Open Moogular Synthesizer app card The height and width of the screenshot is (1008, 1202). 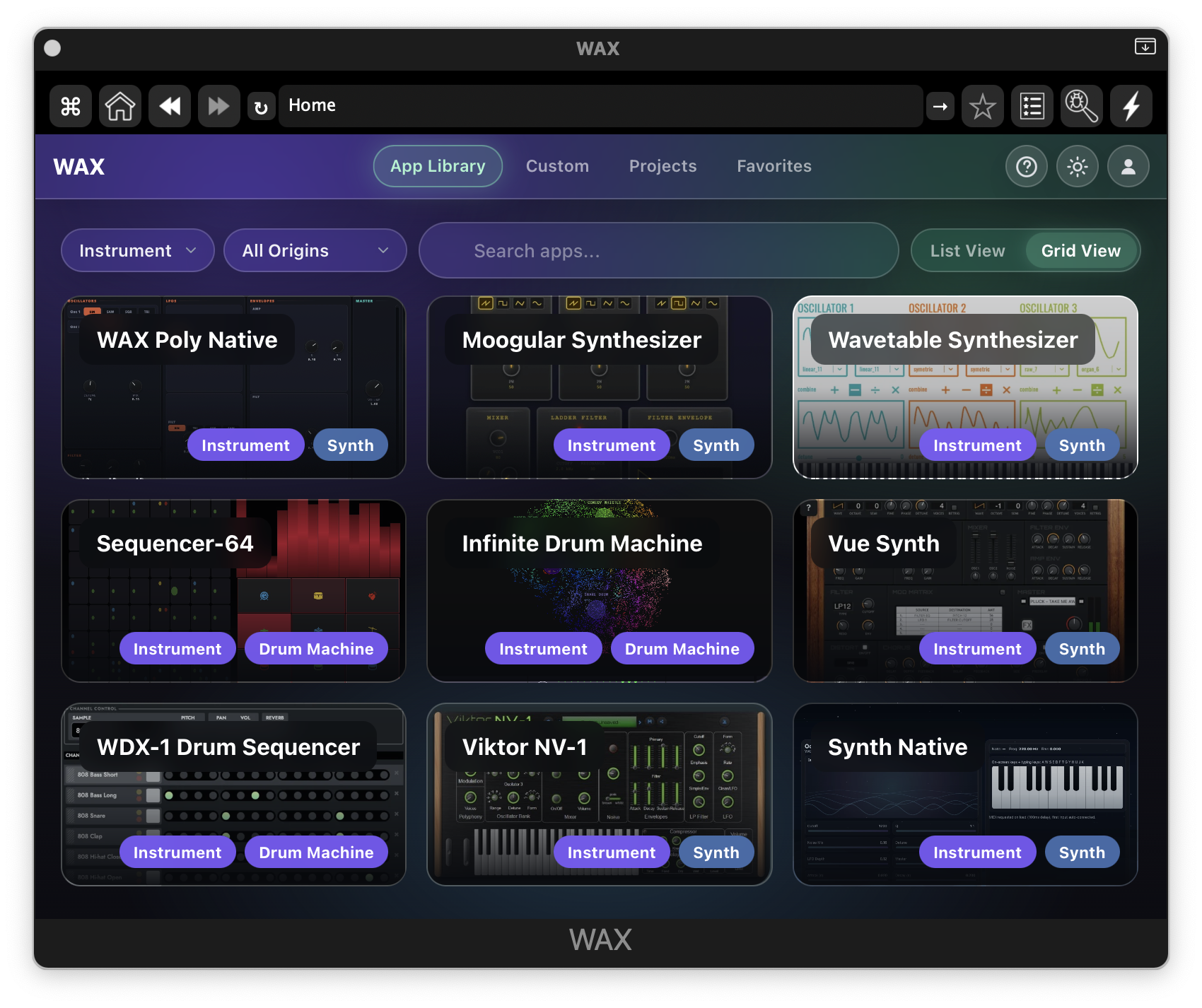tap(600, 387)
